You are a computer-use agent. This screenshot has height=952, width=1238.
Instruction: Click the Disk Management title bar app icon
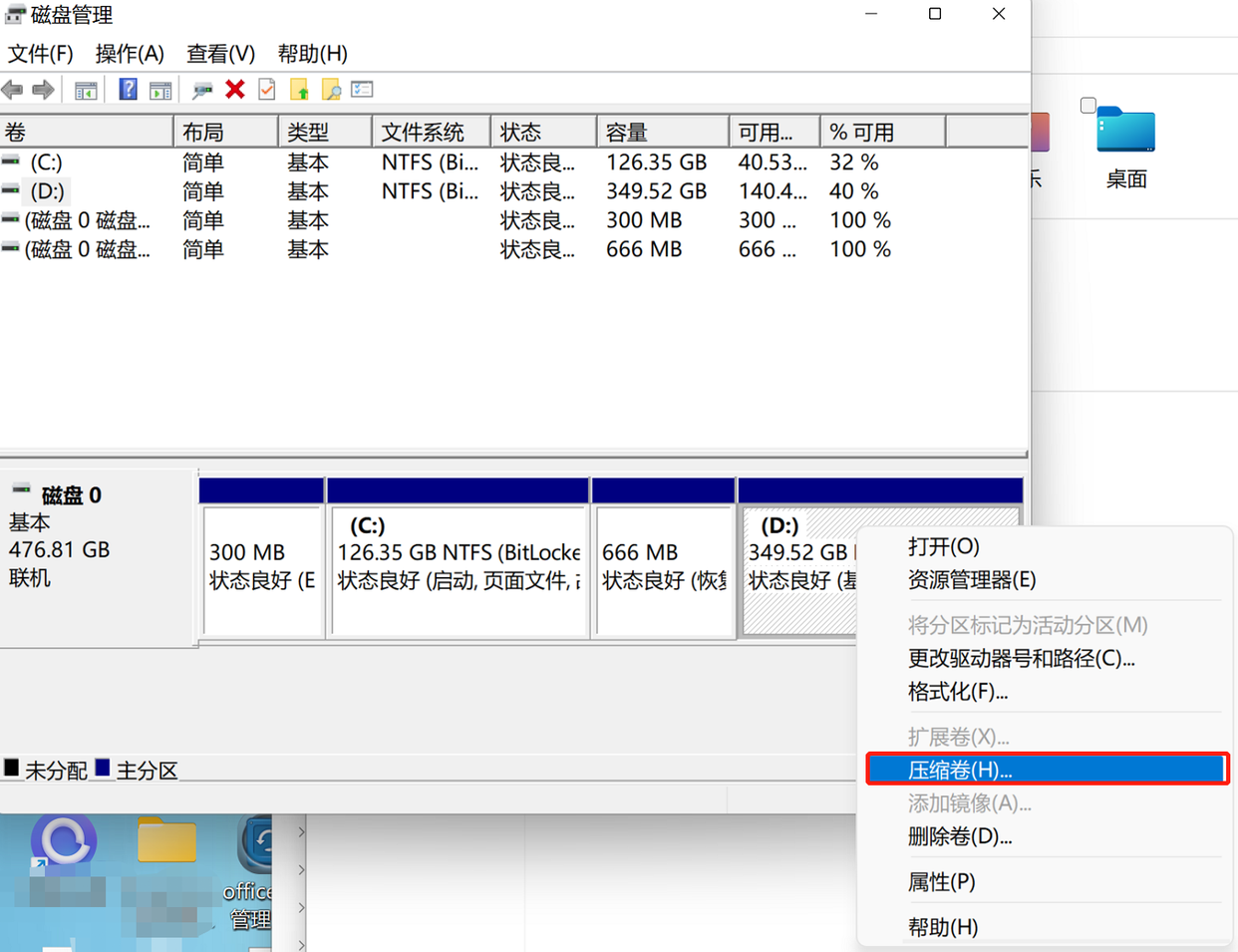point(15,15)
